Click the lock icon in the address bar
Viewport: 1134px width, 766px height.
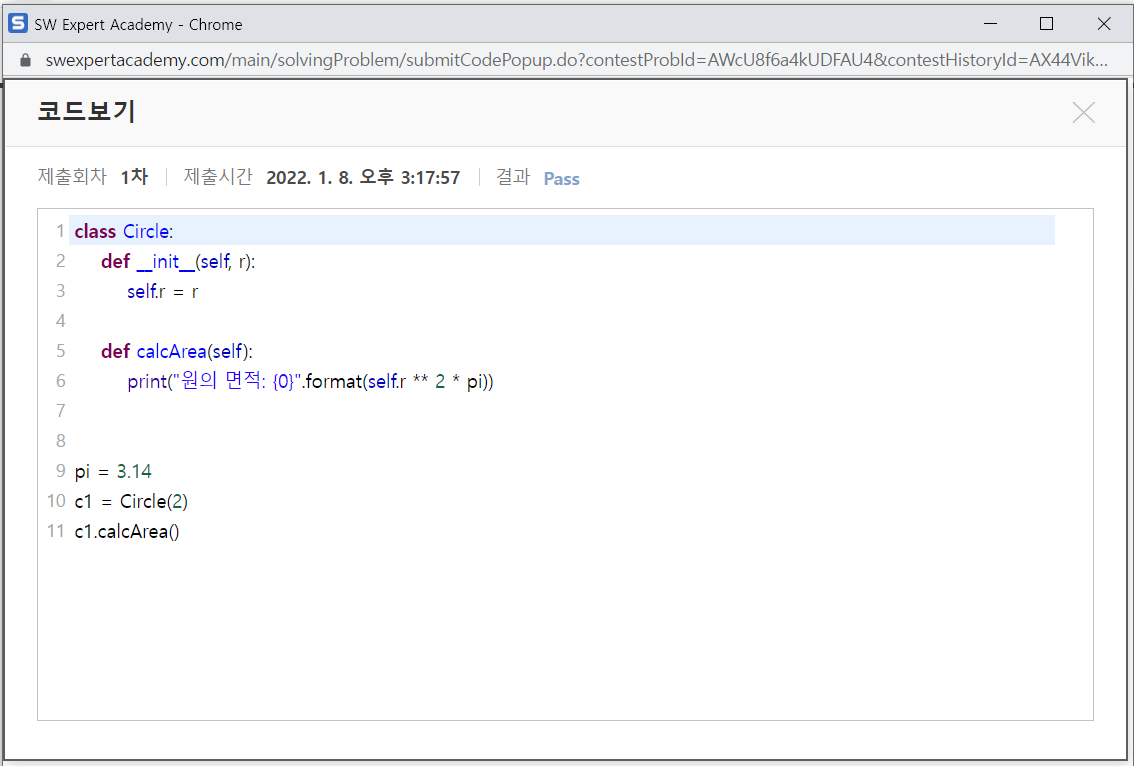pyautogui.click(x=25, y=60)
